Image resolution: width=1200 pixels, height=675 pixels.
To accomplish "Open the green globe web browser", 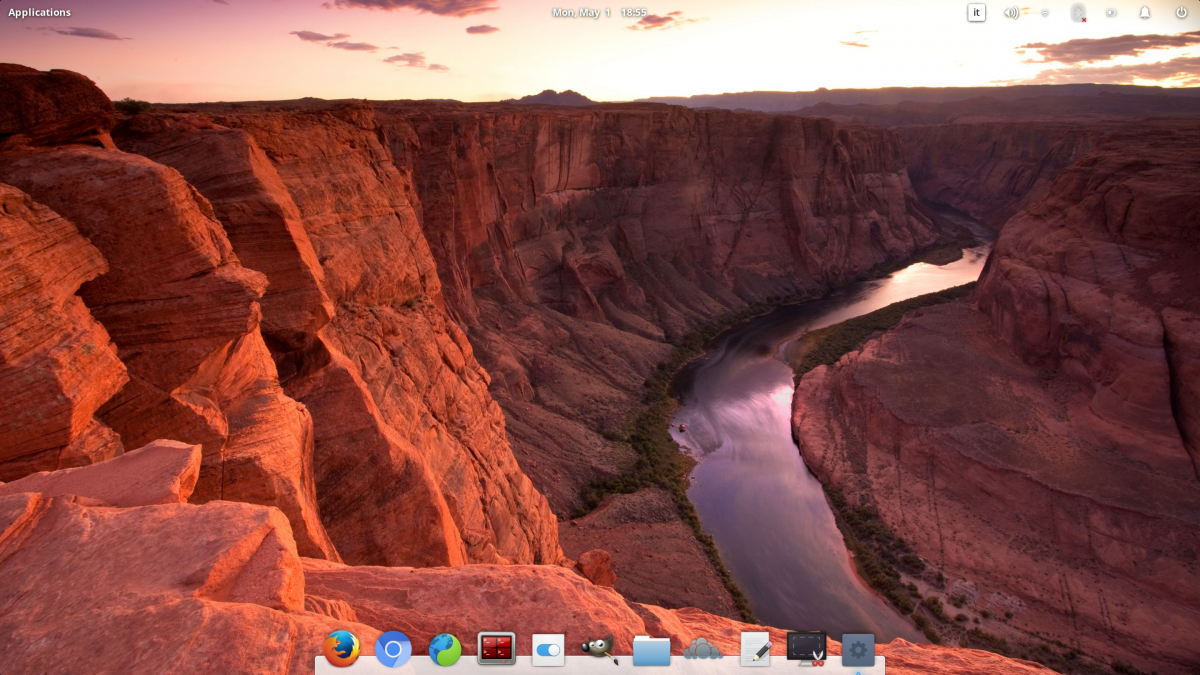I will 444,649.
